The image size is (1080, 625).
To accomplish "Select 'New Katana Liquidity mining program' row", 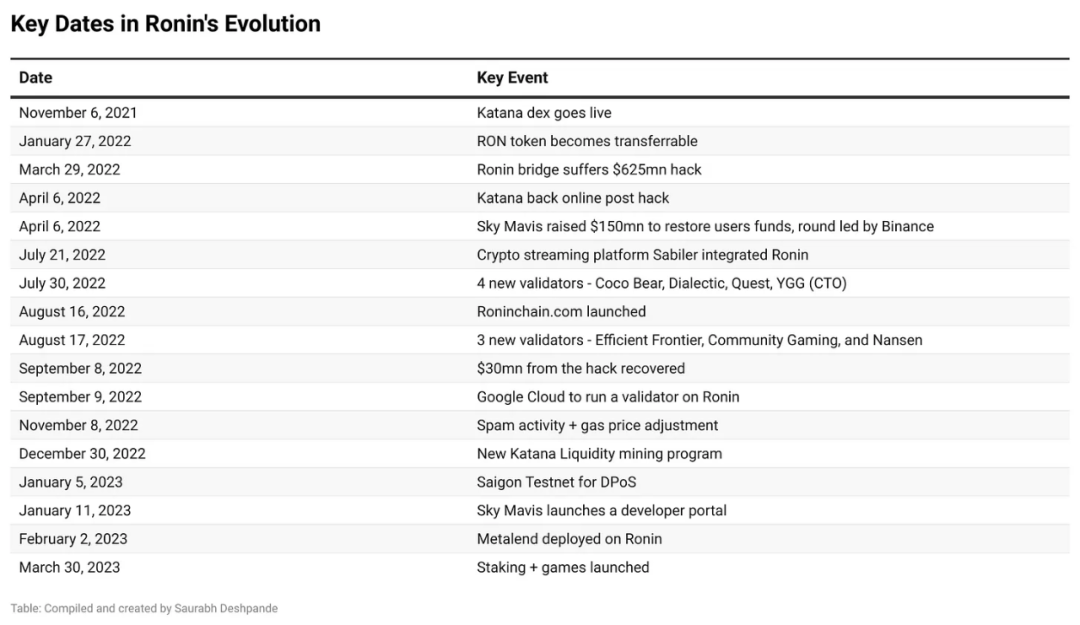I will (x=599, y=453).
